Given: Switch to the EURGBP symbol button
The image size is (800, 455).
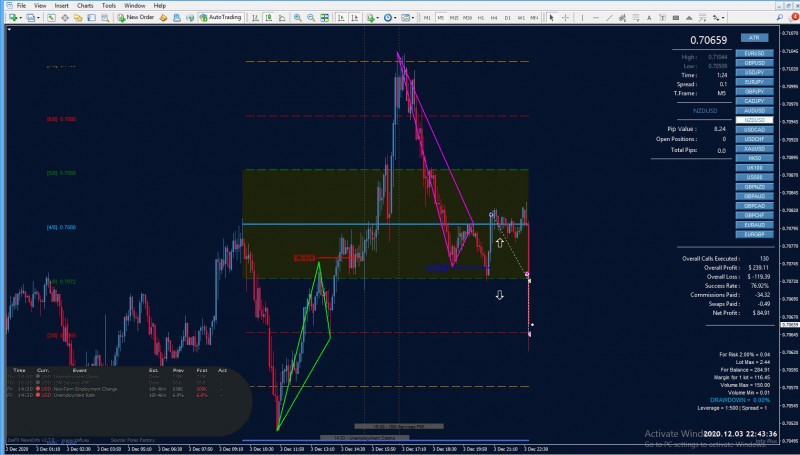Looking at the screenshot, I should point(754,234).
